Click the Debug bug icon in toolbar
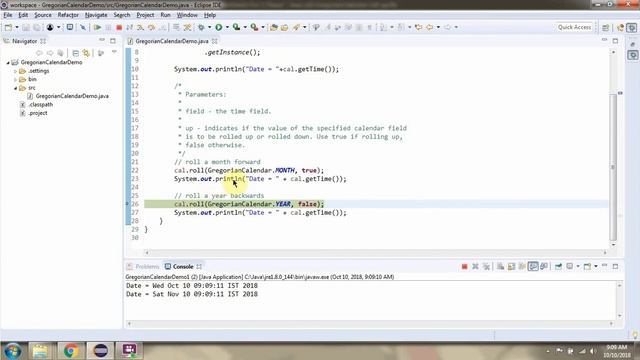Screen dimensions: 640x360 pos(201,27)
